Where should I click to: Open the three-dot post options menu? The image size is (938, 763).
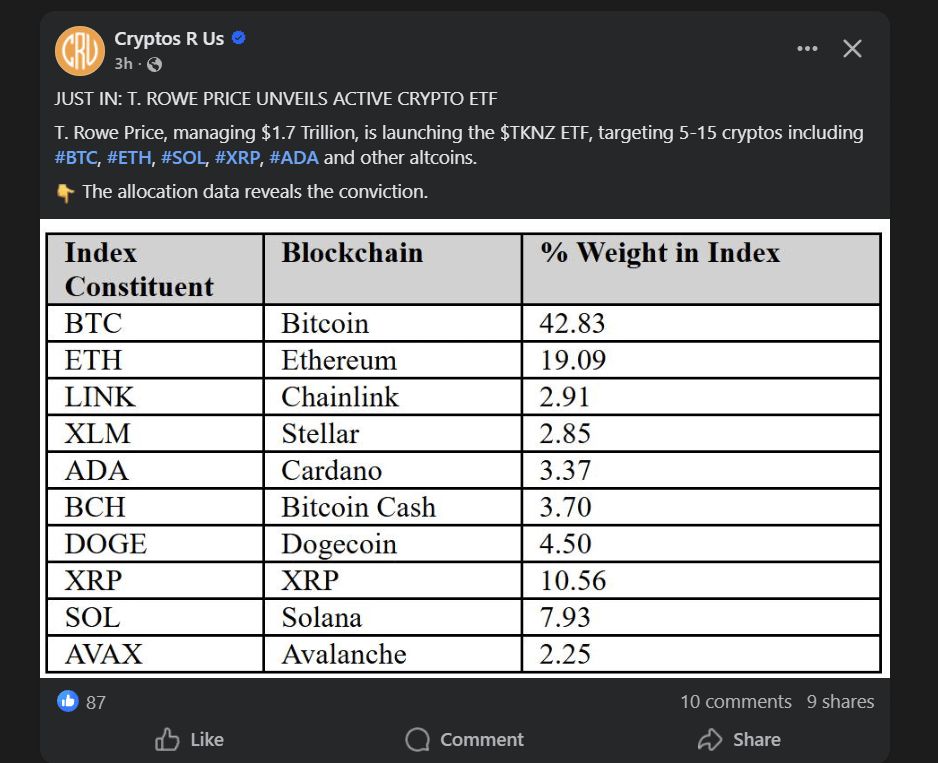point(807,49)
